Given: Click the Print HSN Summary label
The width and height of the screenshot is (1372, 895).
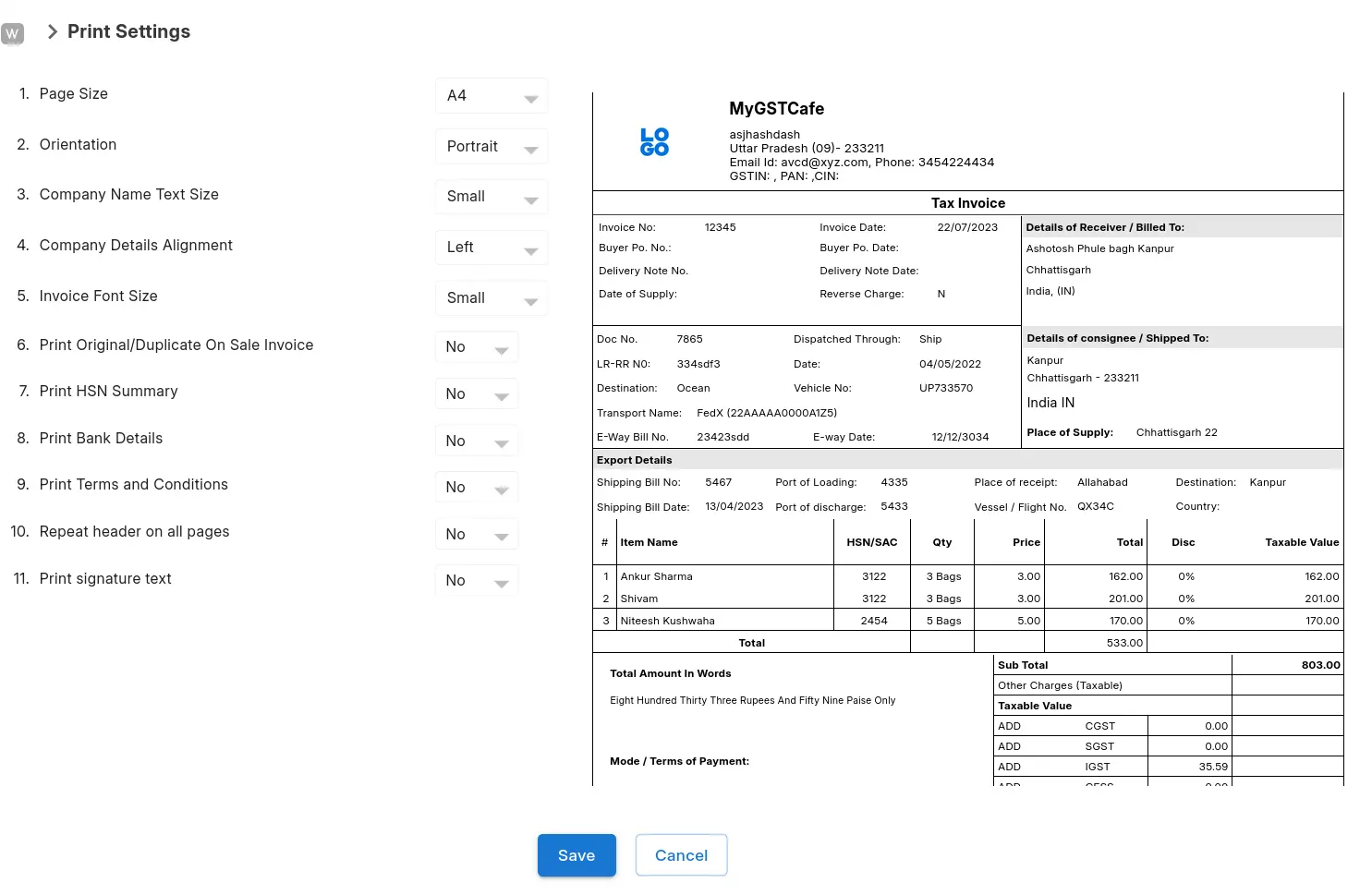Looking at the screenshot, I should (x=108, y=391).
